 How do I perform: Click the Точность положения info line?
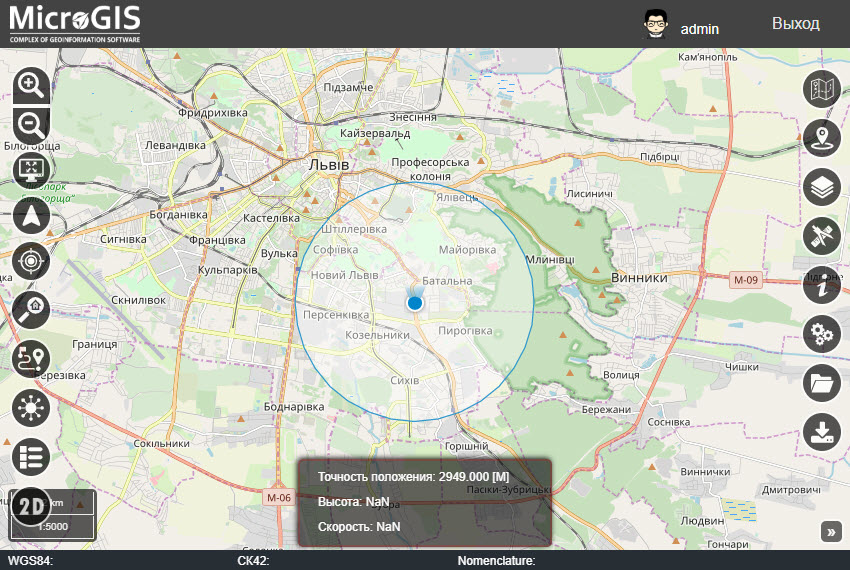[x=414, y=477]
